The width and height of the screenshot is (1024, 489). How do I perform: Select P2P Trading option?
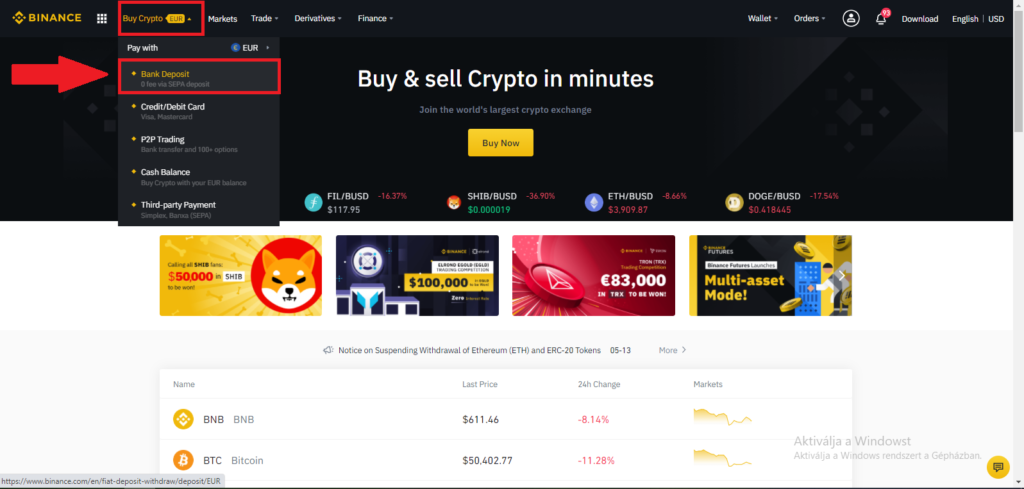(199, 144)
